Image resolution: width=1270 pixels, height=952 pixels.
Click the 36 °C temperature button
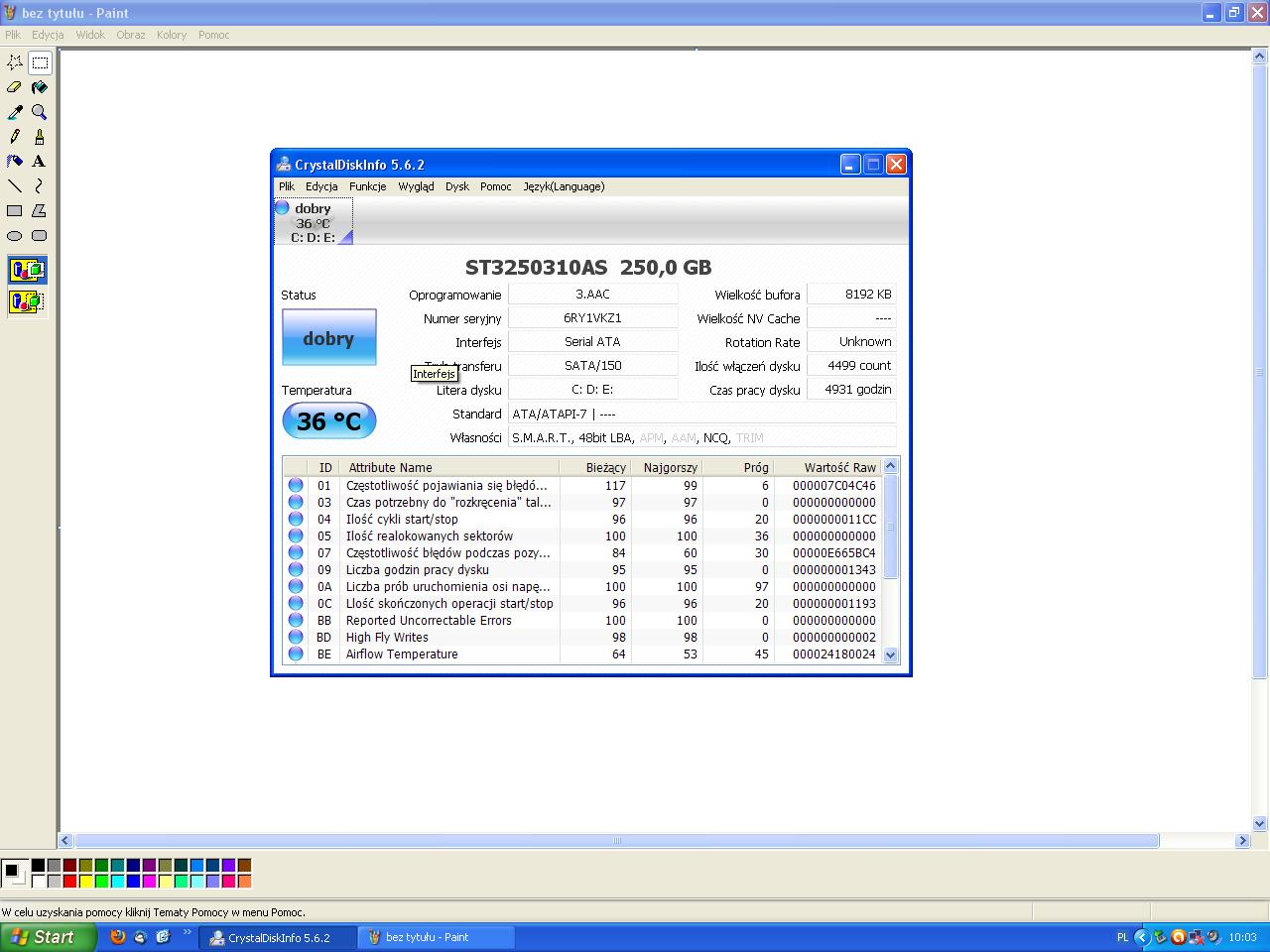coord(329,421)
